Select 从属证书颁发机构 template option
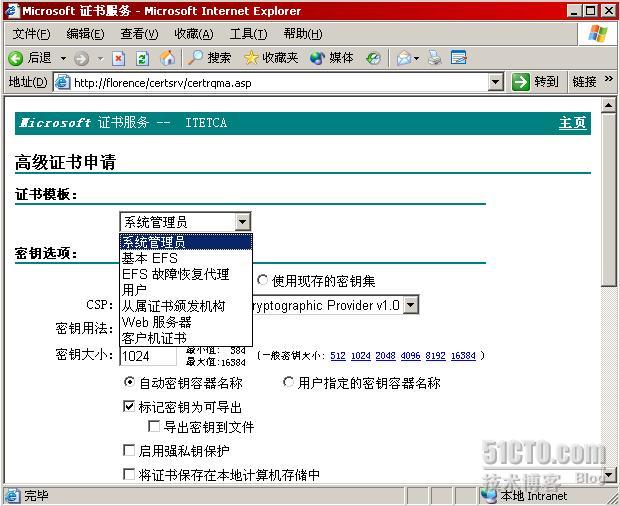The width and height of the screenshot is (620, 506). (x=186, y=306)
